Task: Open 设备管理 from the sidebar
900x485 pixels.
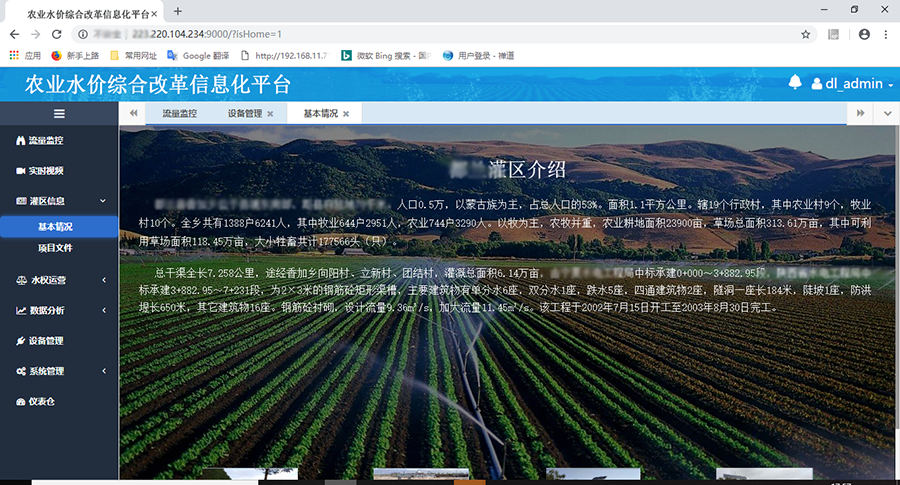Action: coord(45,341)
